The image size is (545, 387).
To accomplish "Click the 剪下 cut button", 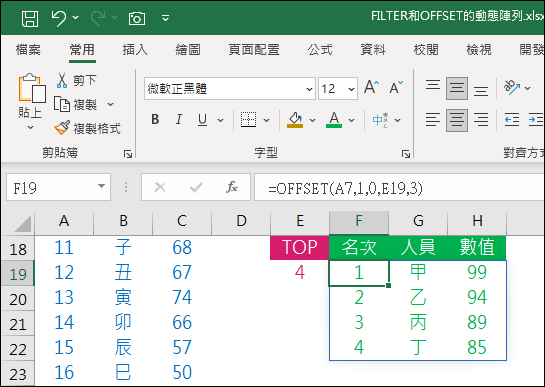I will [x=76, y=80].
